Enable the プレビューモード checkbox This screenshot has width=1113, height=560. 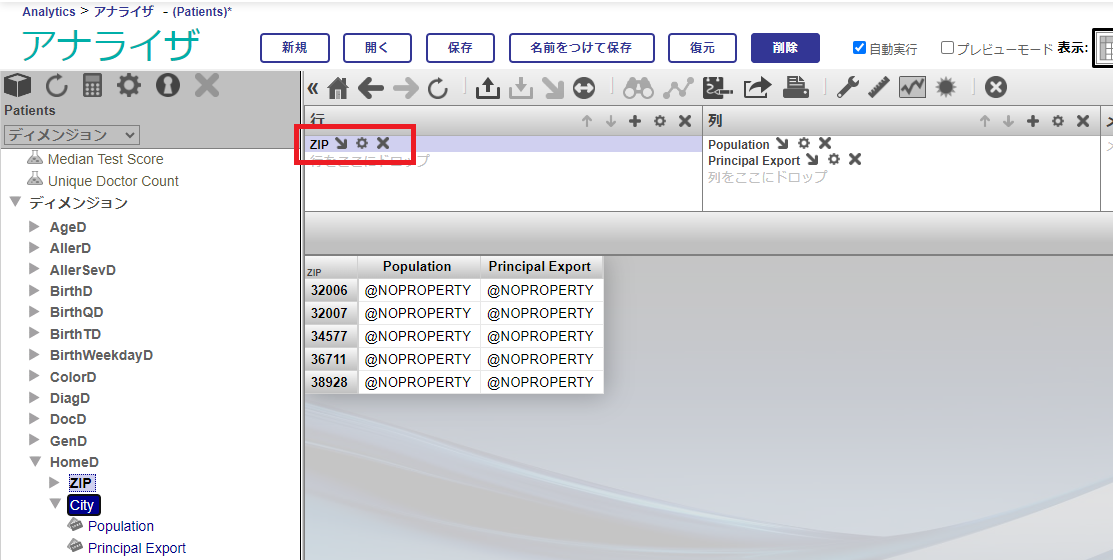coord(947,48)
